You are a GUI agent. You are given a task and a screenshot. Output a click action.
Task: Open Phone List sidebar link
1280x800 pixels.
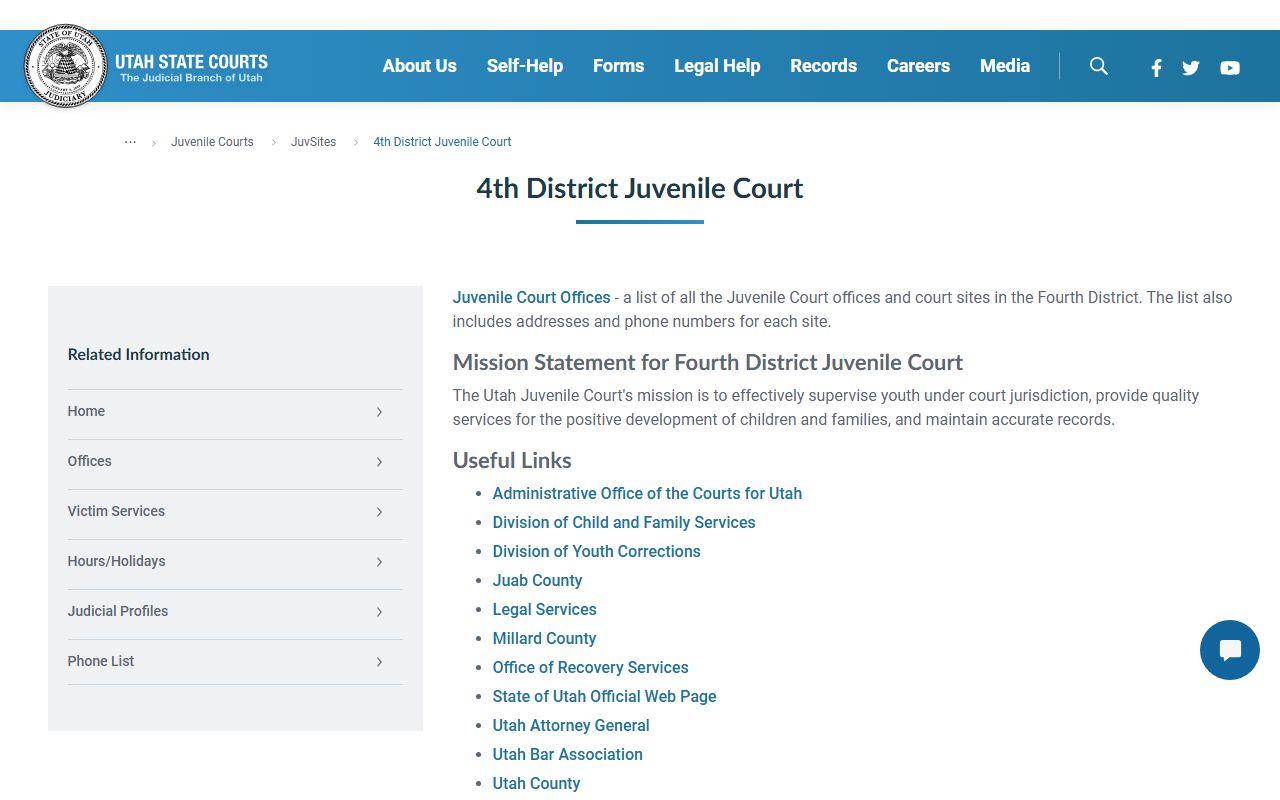click(101, 661)
